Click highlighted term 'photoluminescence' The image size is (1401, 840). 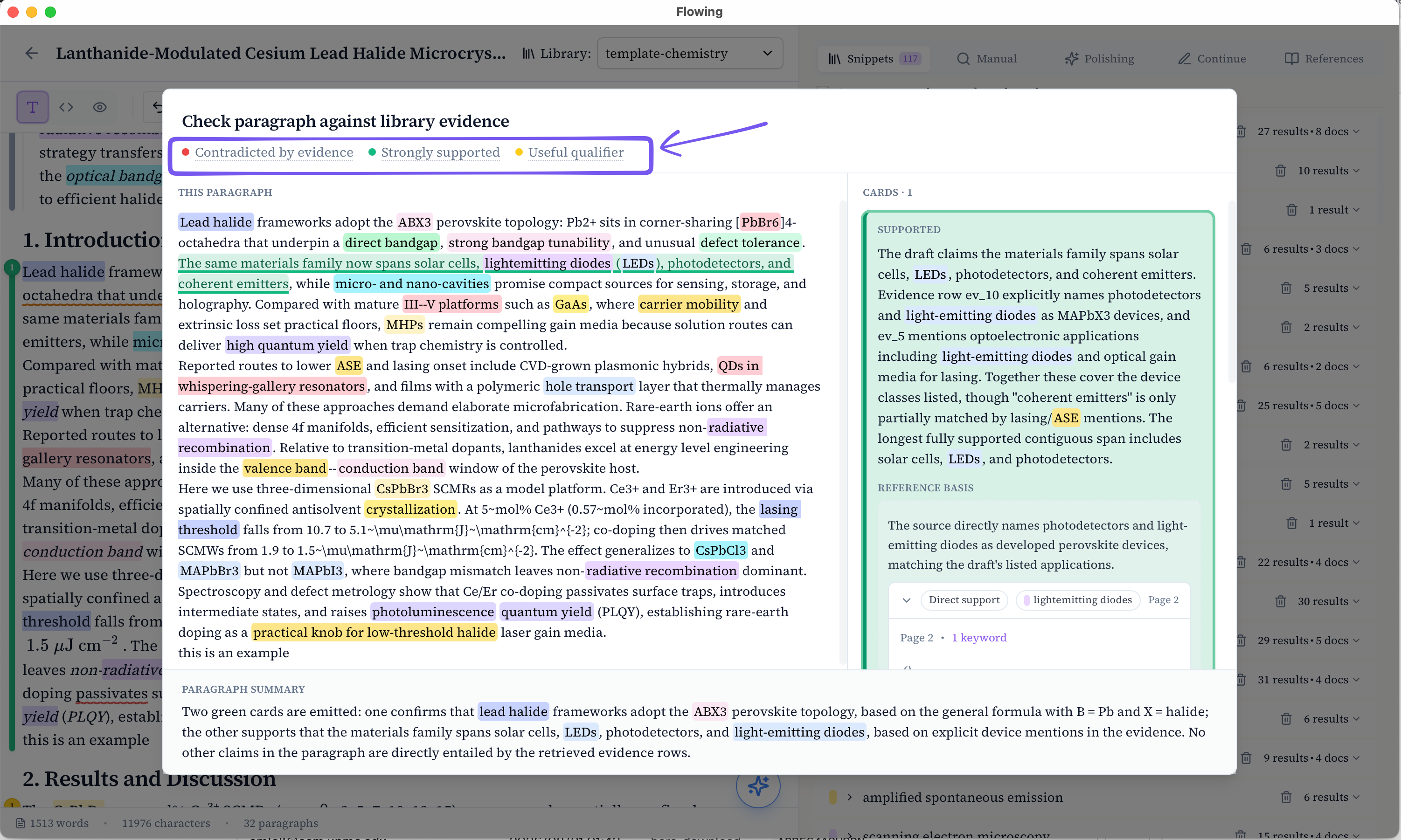pos(433,611)
